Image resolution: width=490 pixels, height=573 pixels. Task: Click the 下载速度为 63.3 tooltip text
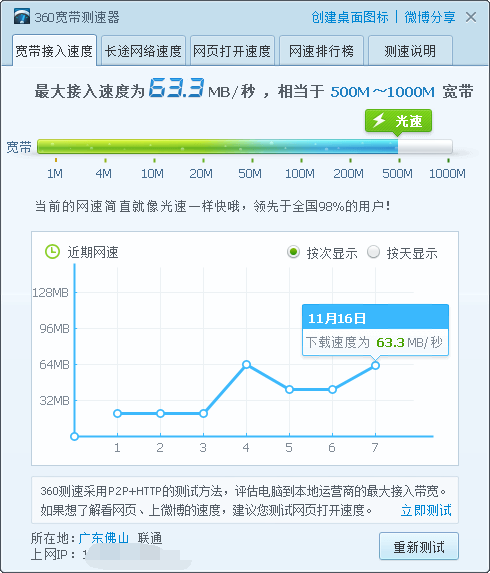tap(374, 342)
